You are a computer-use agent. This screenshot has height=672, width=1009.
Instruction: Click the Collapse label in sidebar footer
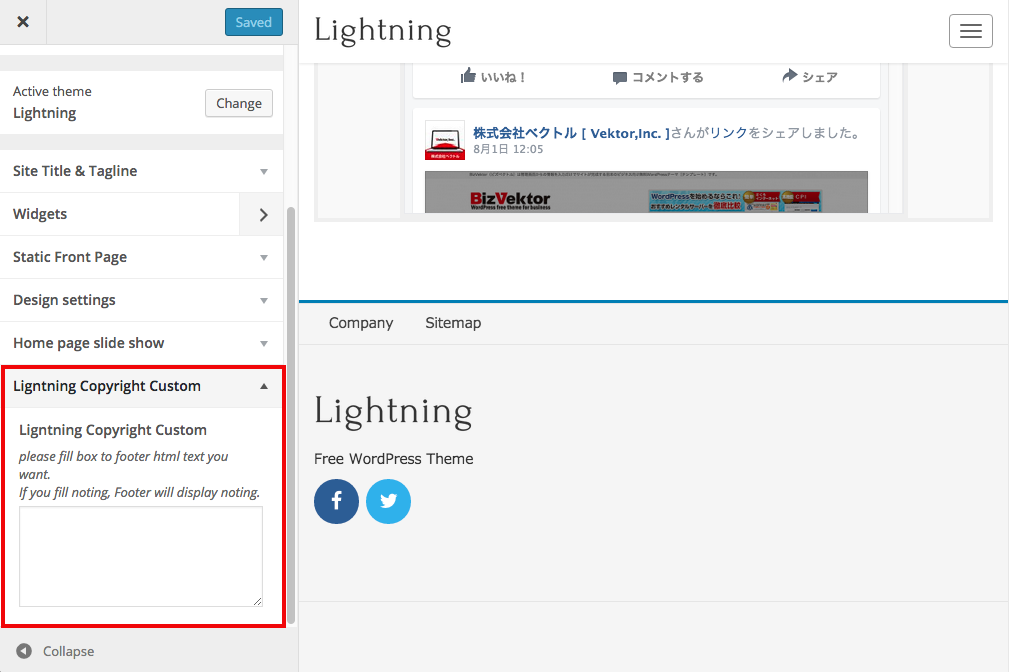click(68, 651)
